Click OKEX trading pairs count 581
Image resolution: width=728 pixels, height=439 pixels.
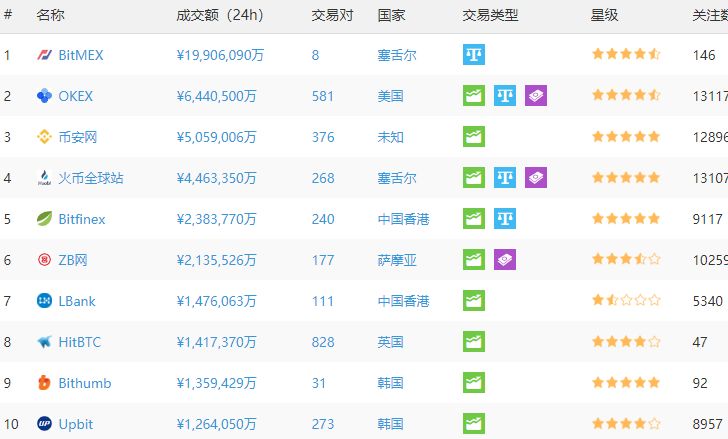coord(323,96)
